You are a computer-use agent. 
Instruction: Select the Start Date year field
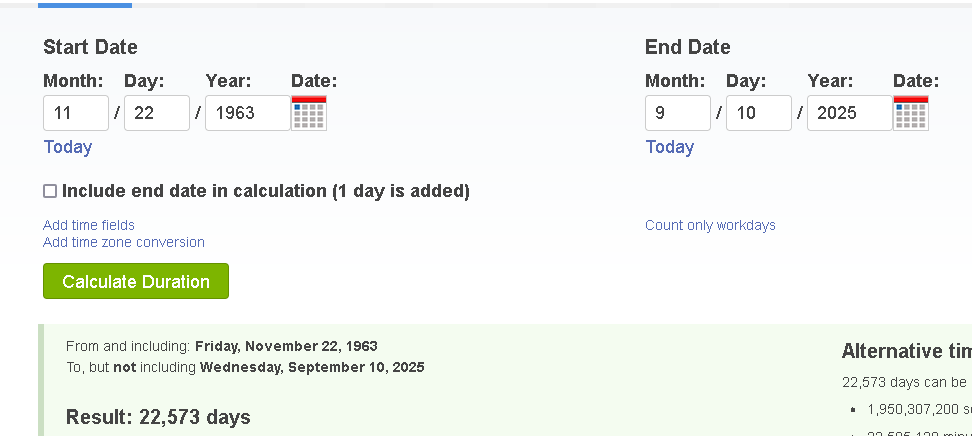247,113
